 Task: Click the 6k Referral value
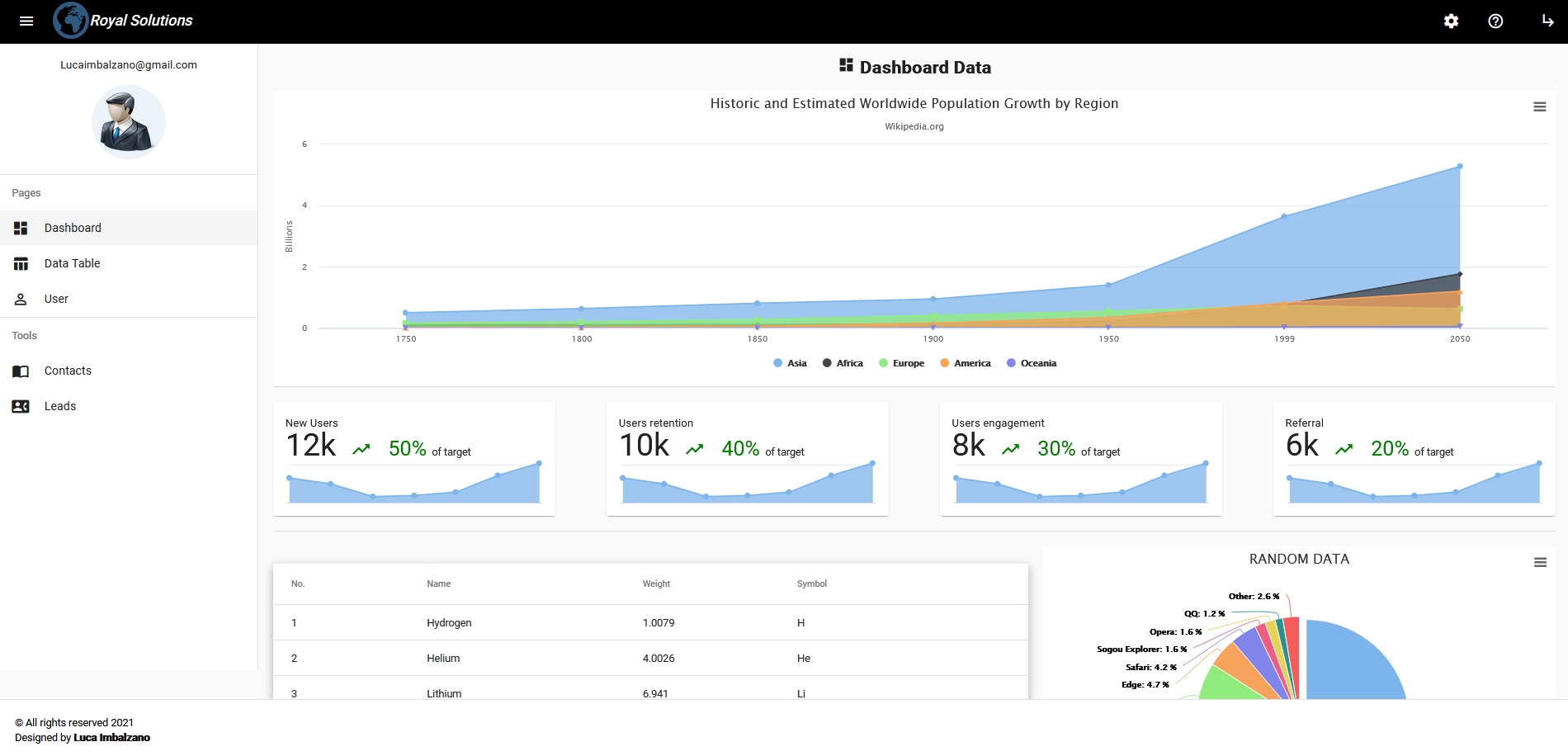(1302, 446)
